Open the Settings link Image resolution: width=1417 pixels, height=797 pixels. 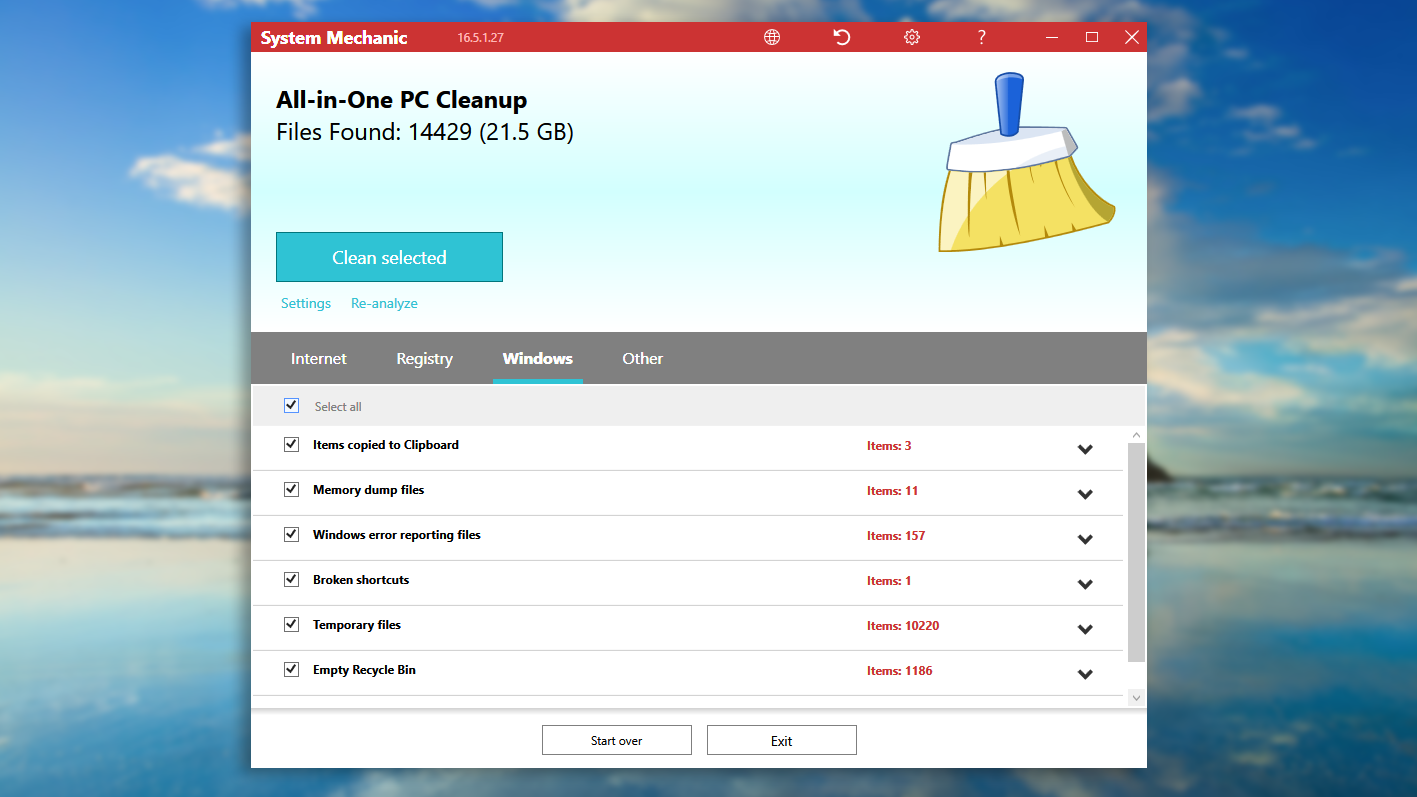click(x=306, y=303)
